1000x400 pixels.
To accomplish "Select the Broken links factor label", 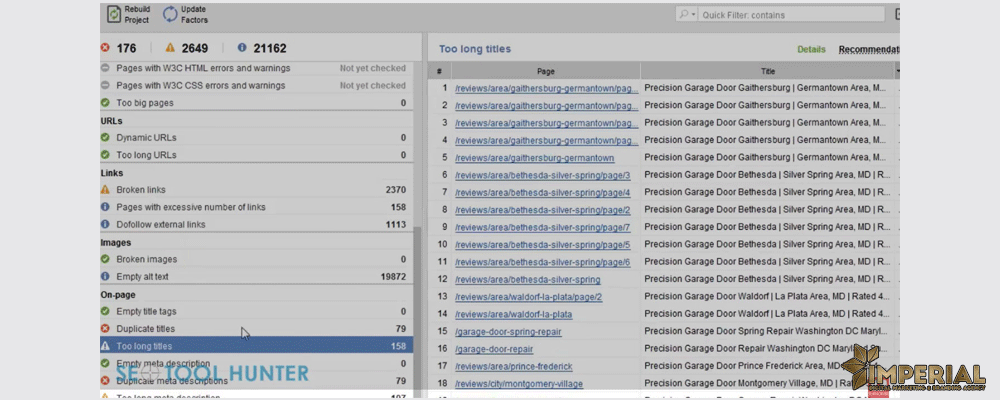I will (x=141, y=189).
